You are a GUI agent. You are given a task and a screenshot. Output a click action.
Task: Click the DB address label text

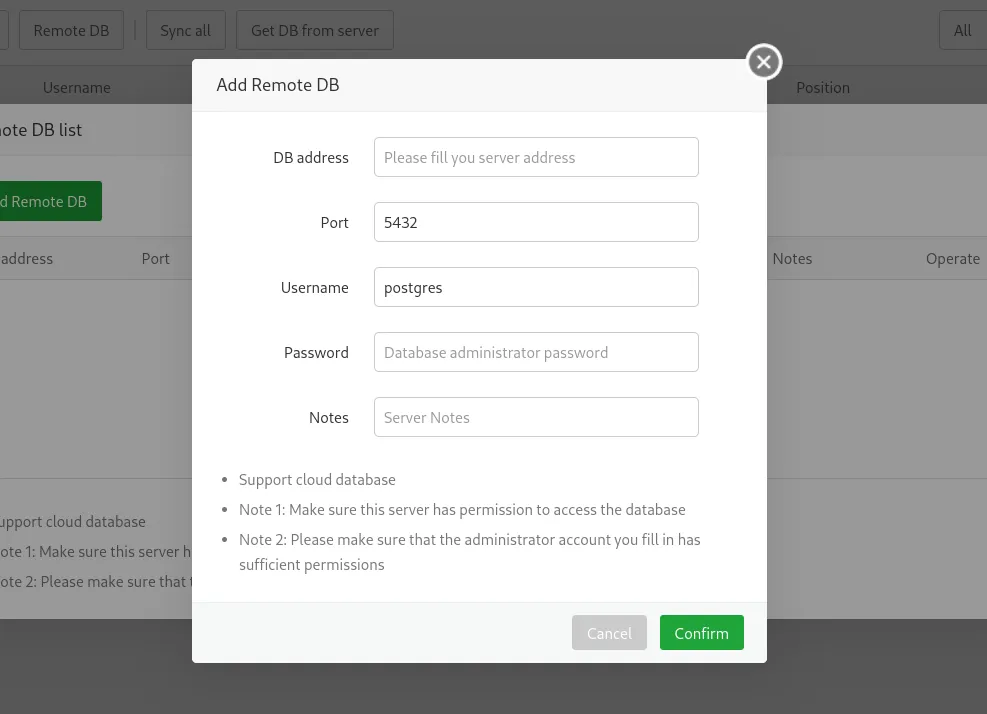coord(310,157)
